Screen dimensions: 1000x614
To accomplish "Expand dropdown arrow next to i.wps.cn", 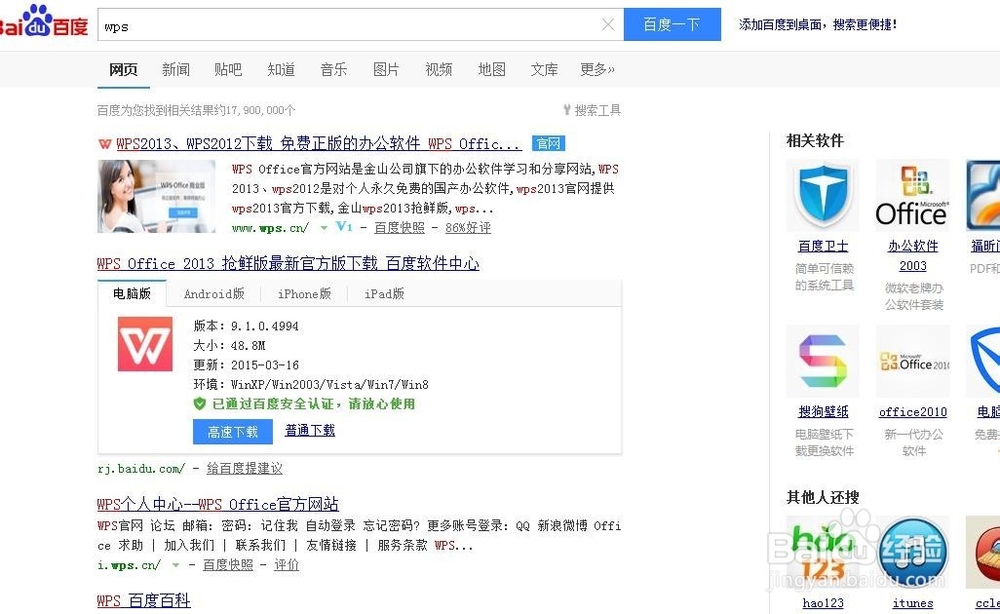I will (175, 565).
